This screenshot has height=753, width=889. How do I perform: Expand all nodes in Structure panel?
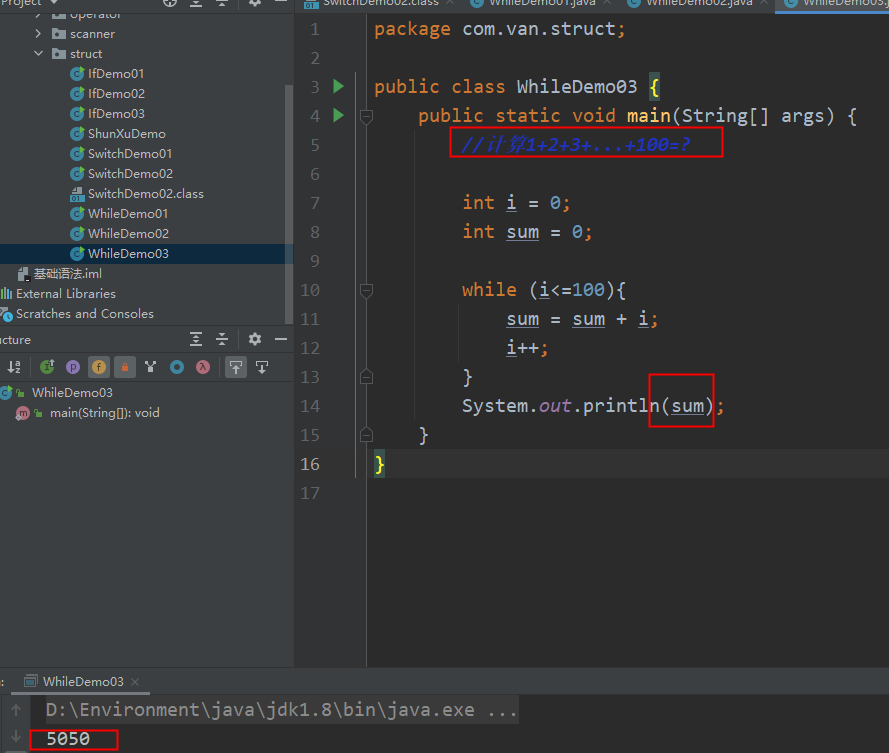[196, 339]
